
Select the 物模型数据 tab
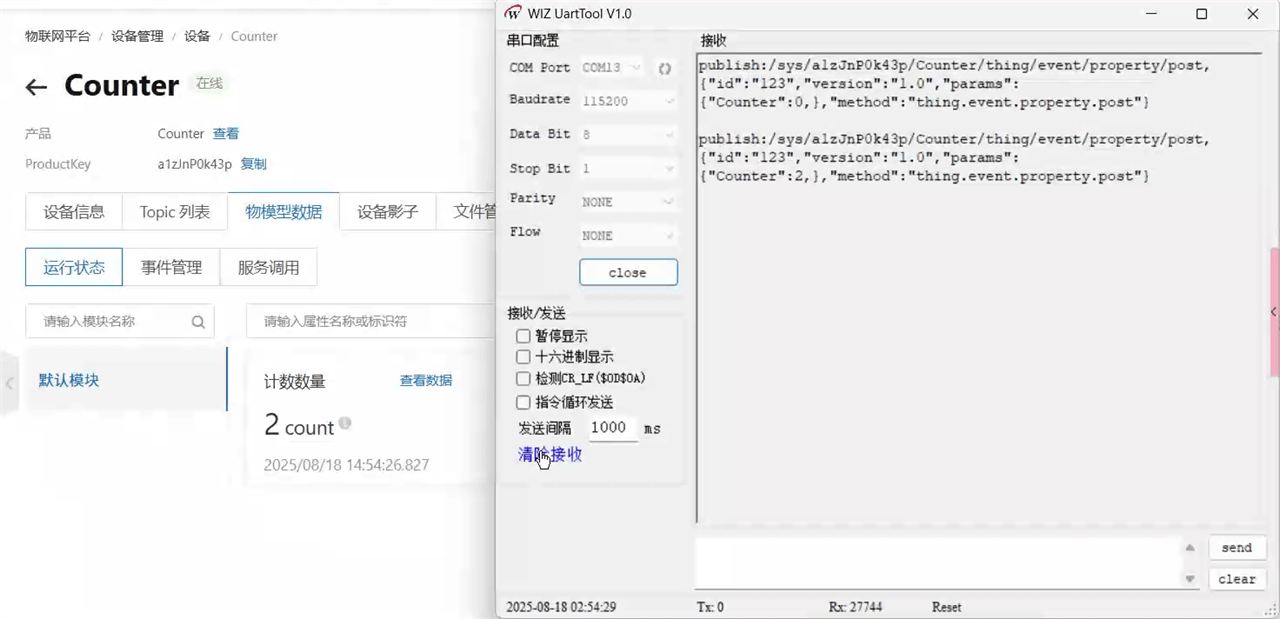pos(284,212)
